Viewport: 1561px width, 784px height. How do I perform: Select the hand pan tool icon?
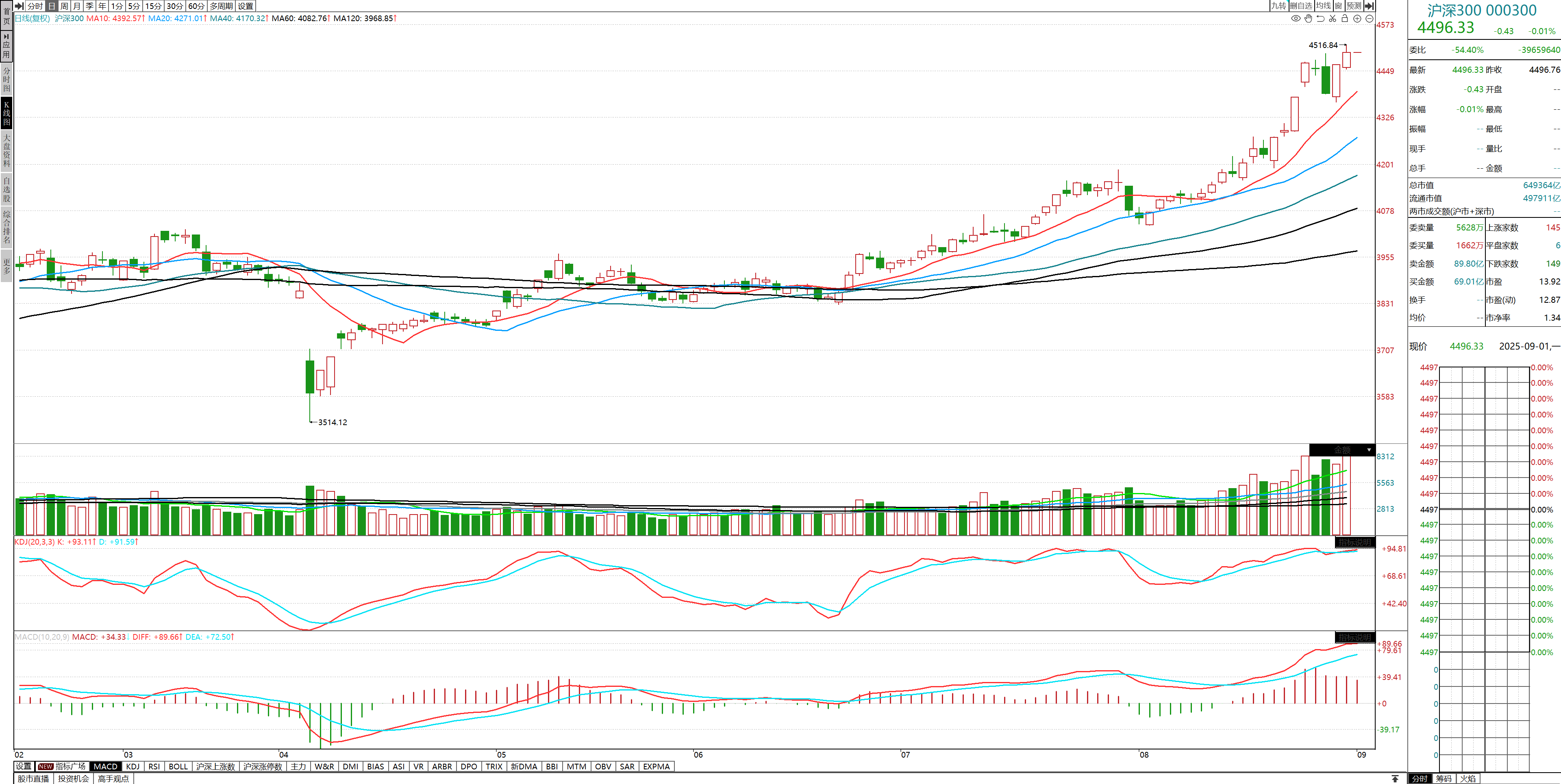click(1308, 19)
